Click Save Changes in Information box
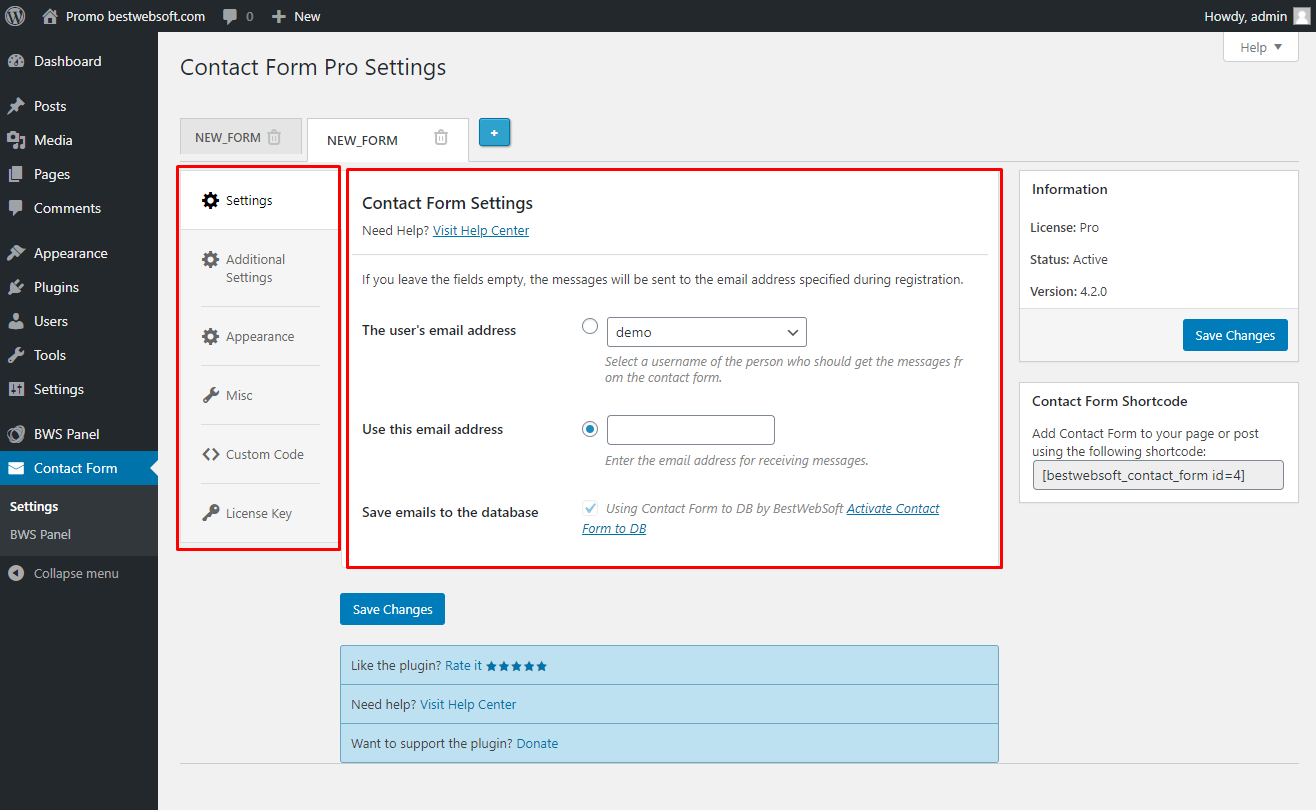Screen dimensions: 1316x810 [x=1235, y=335]
